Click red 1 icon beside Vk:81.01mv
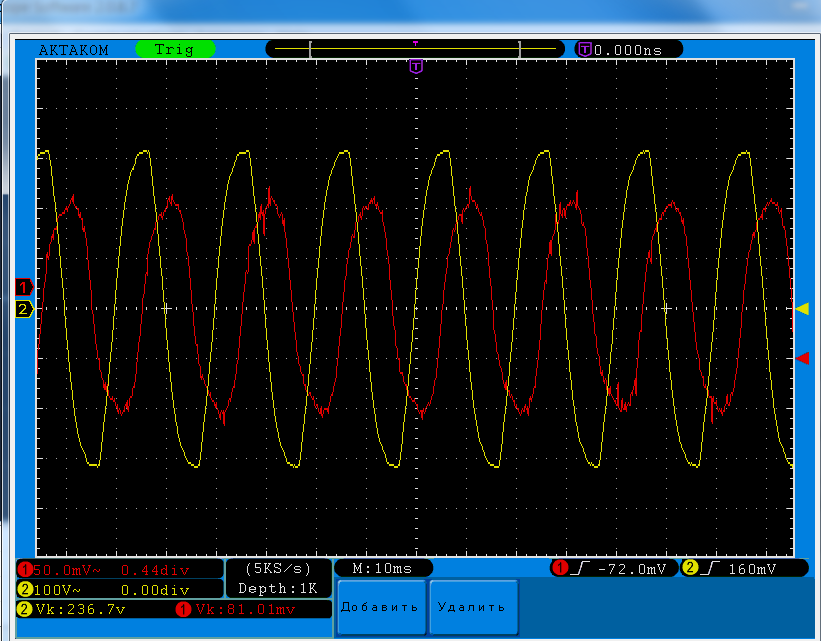 point(183,609)
